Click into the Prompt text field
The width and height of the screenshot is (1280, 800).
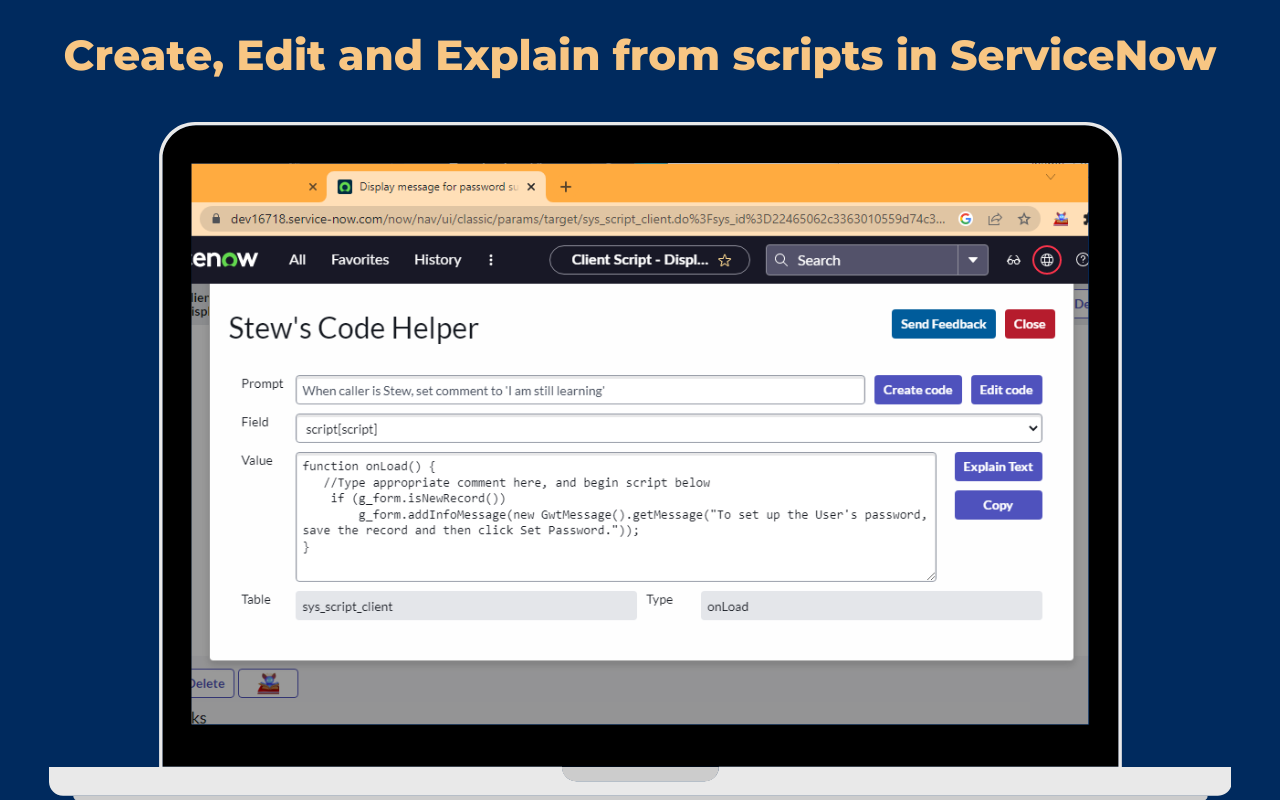click(580, 390)
